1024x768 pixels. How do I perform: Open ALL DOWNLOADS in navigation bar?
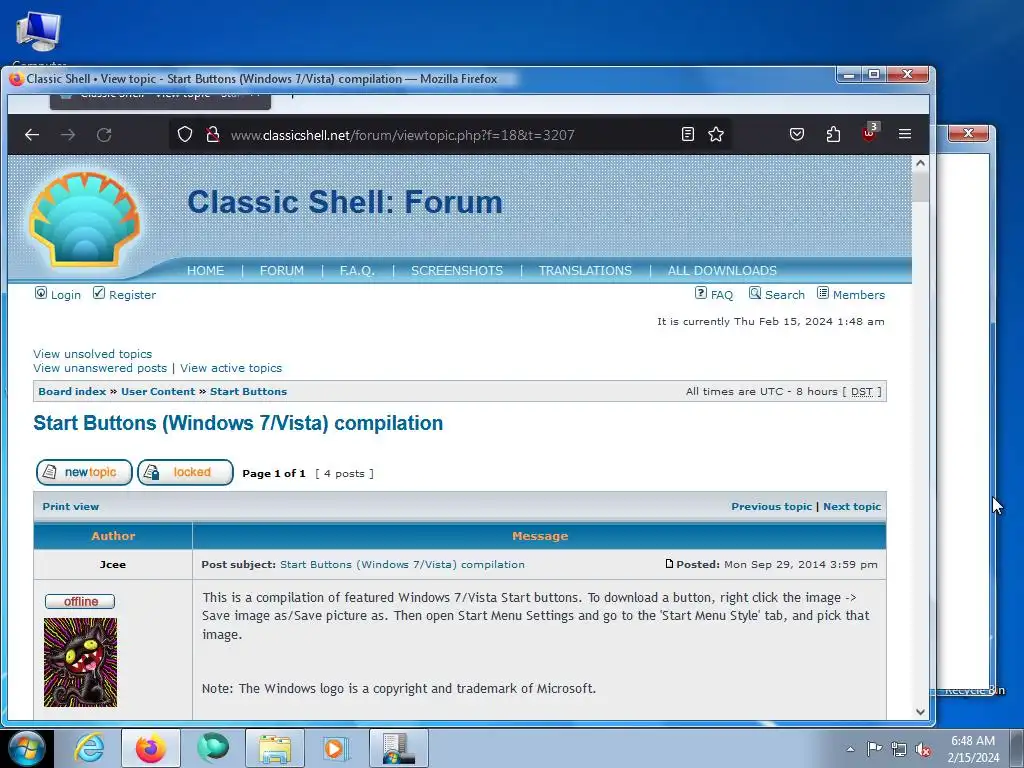(x=722, y=270)
